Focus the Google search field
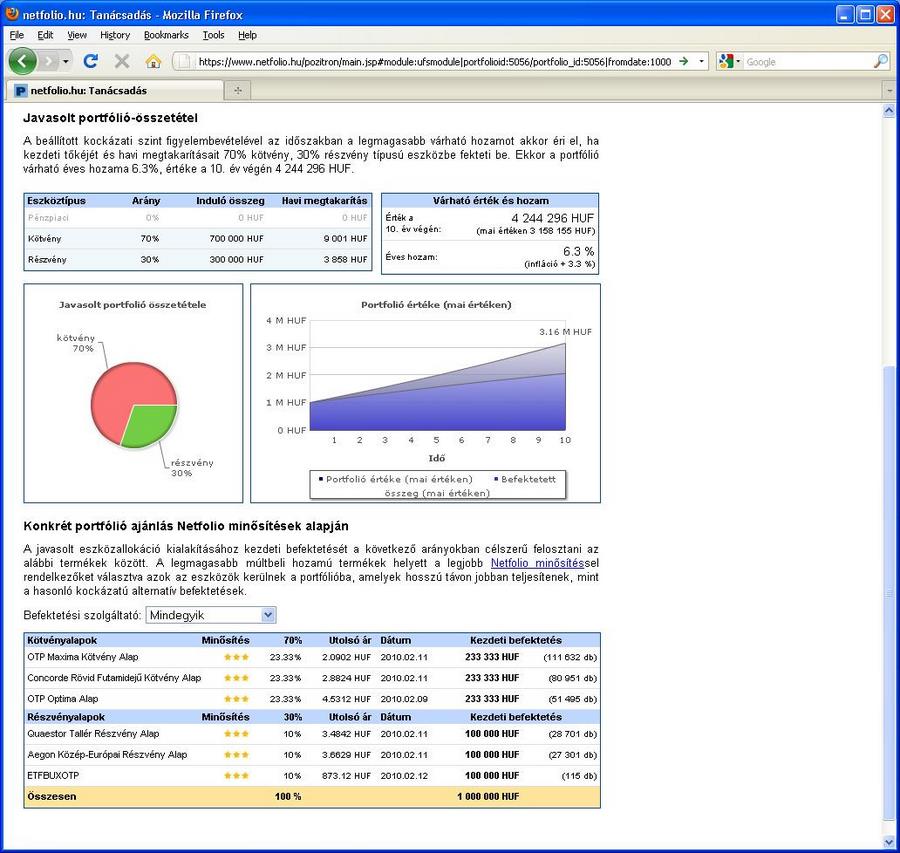900x853 pixels. point(808,61)
